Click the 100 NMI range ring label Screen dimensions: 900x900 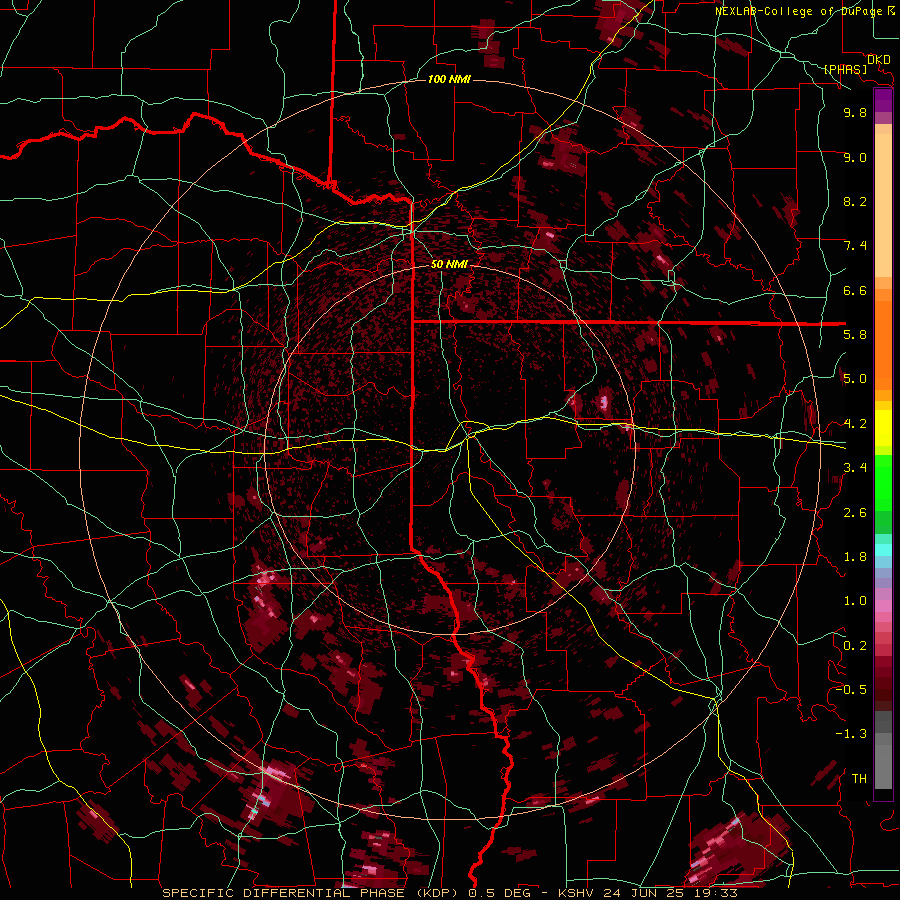pyautogui.click(x=449, y=79)
